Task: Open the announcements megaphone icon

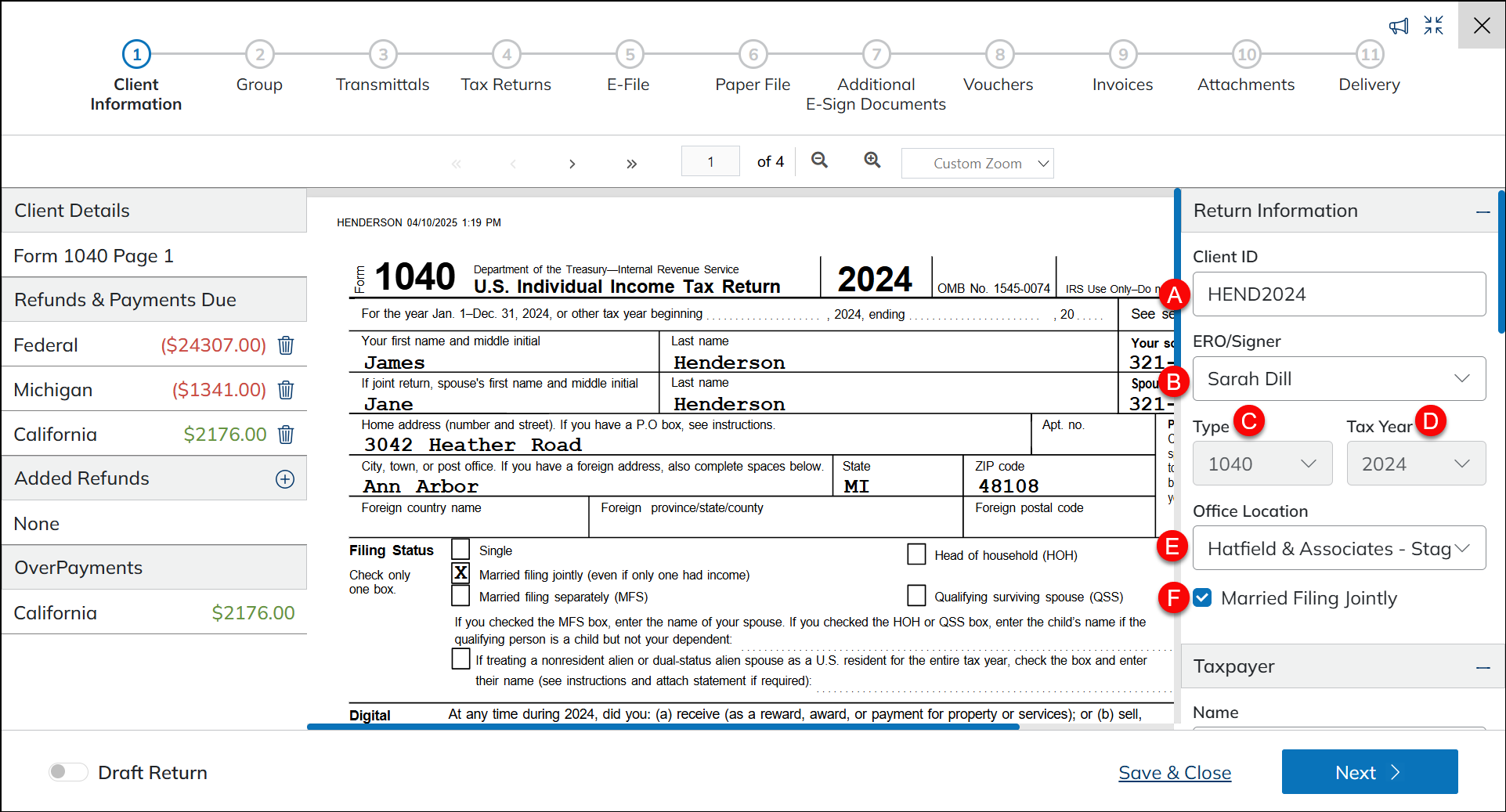Action: [x=1398, y=26]
